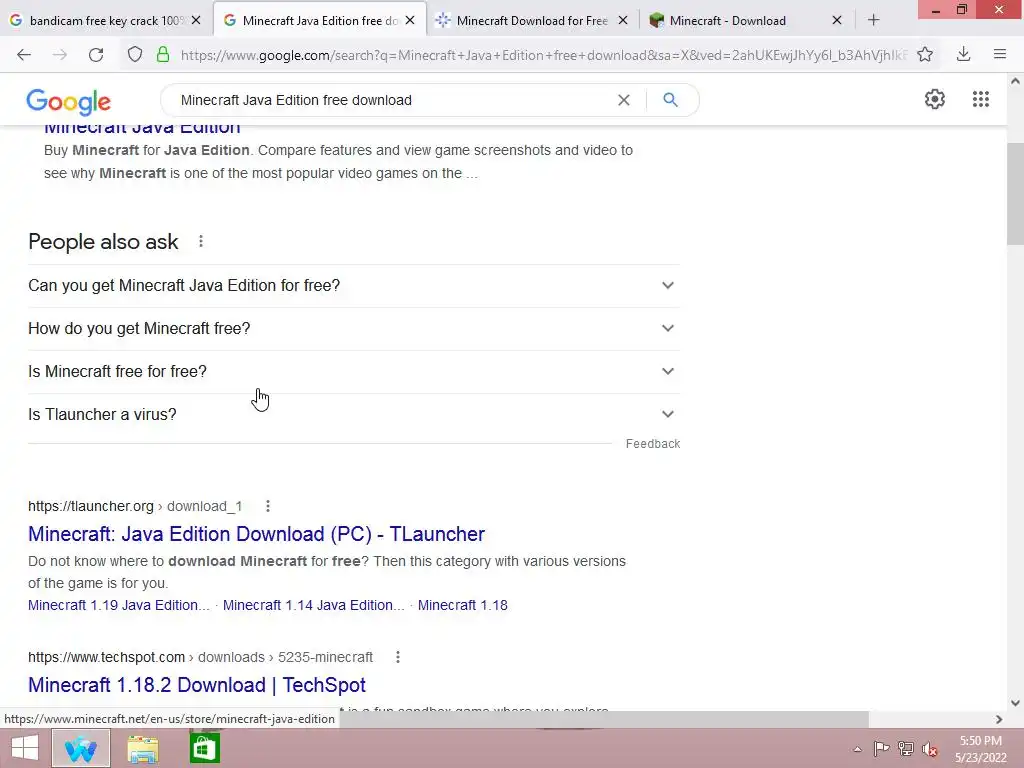Open Google quick settings gear
1024x768 pixels.
pos(935,99)
